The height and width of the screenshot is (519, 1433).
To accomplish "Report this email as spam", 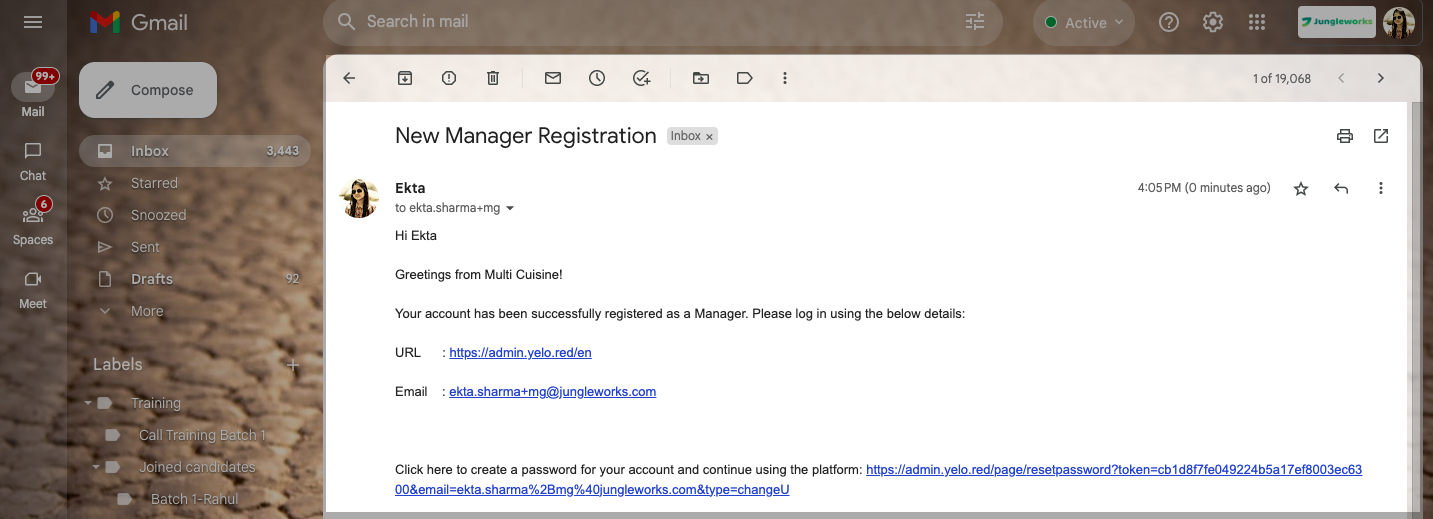I will (449, 78).
